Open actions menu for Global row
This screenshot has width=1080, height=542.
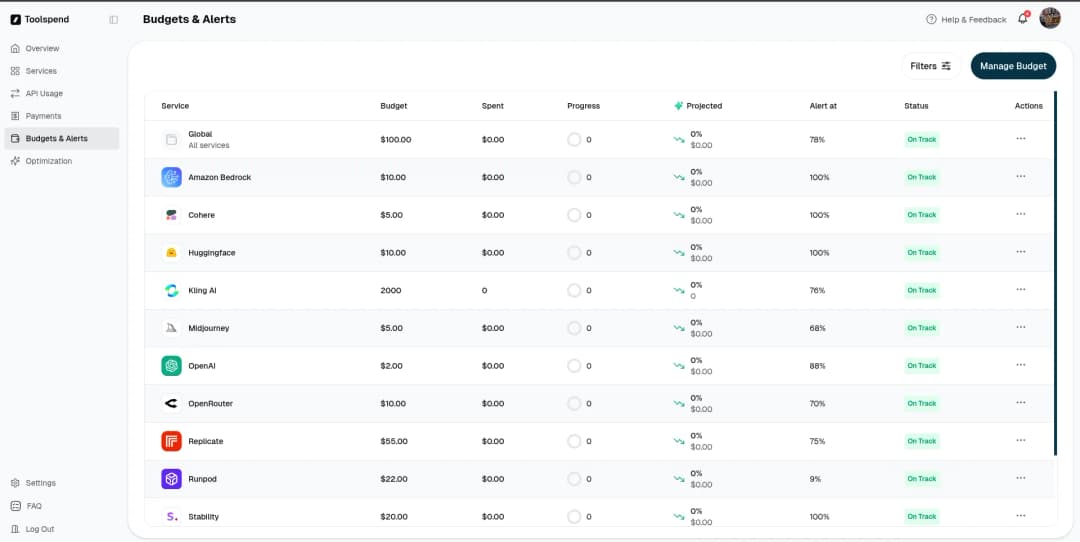coord(1020,139)
